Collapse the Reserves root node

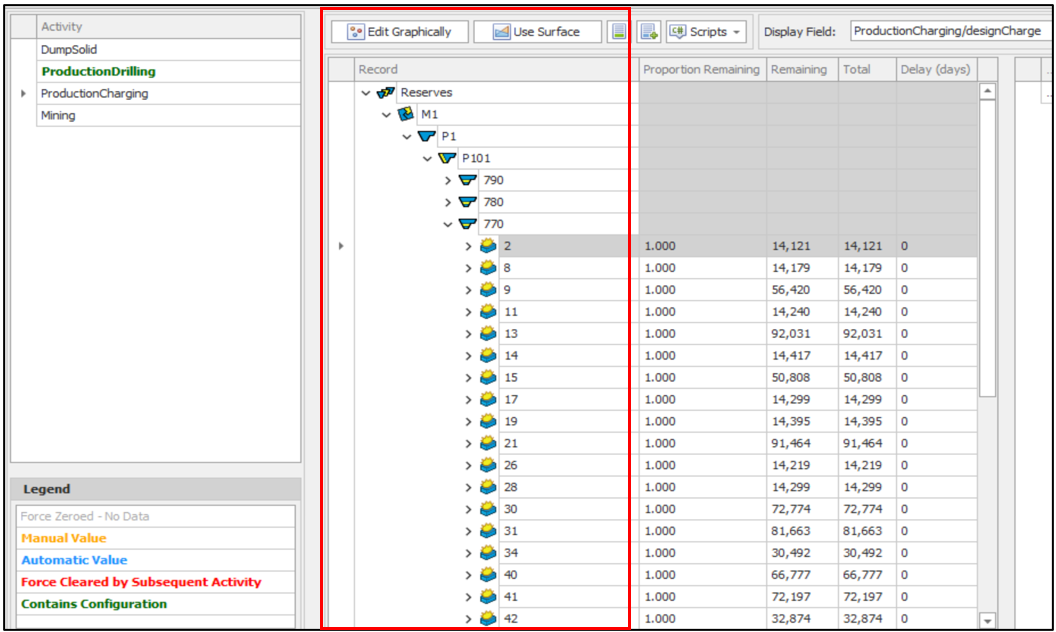pyautogui.click(x=366, y=93)
